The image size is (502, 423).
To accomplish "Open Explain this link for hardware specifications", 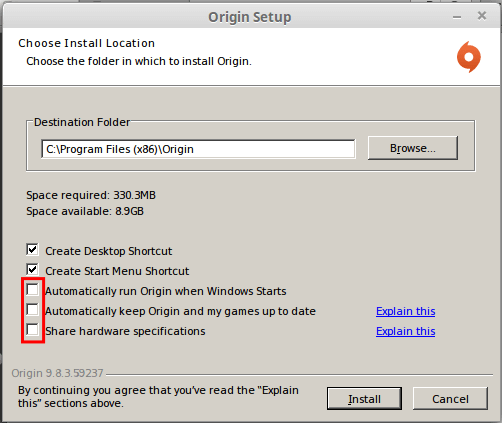I will [406, 331].
